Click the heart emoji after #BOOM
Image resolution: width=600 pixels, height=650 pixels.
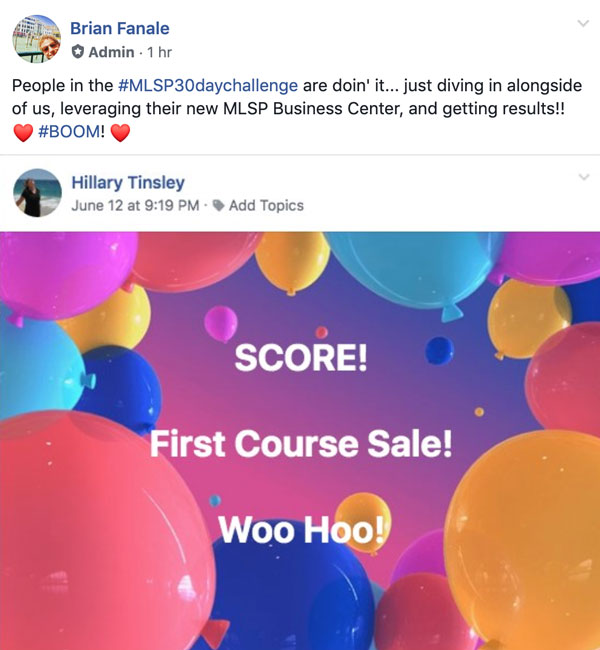(x=120, y=132)
